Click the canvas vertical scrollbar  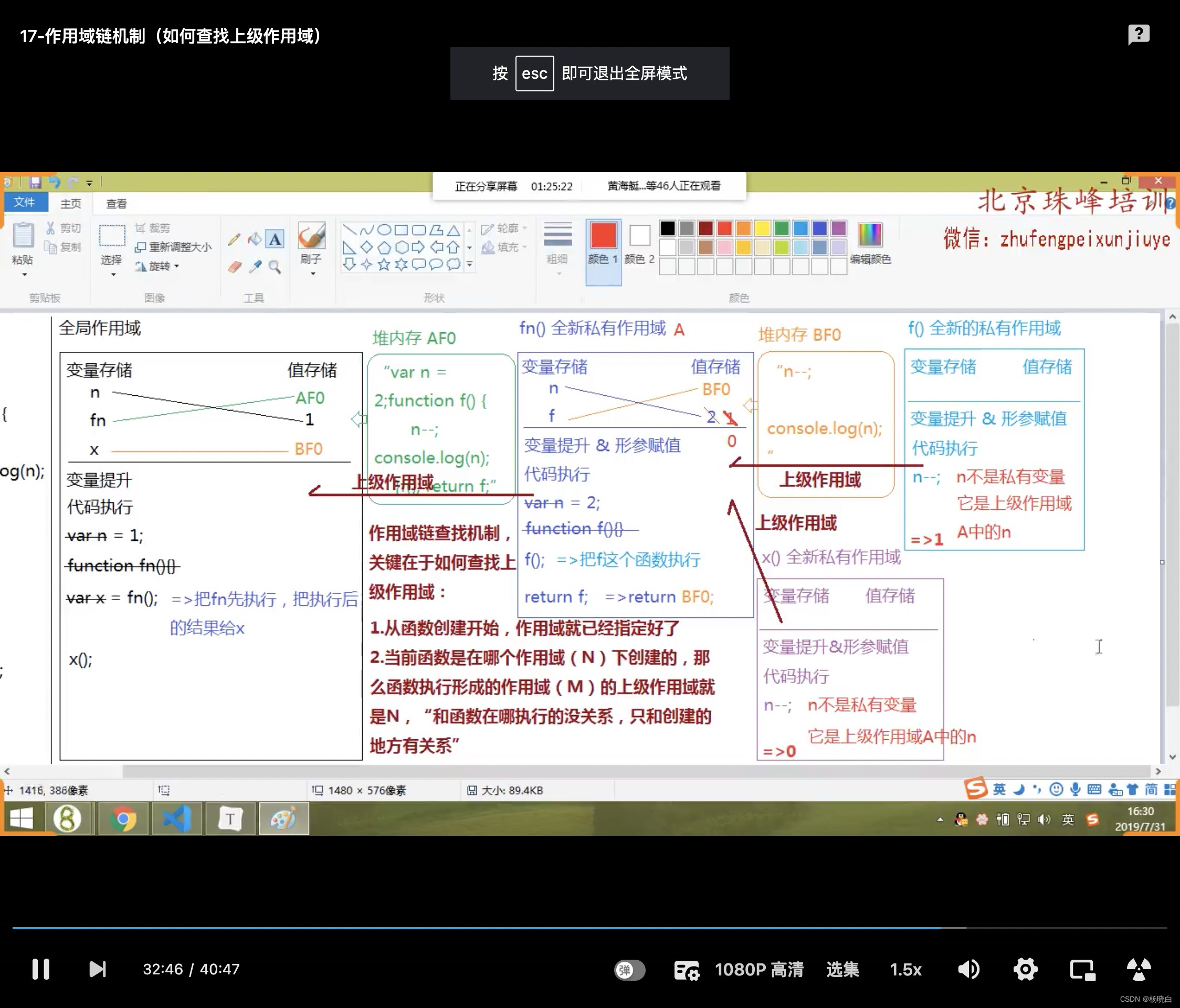coord(1172,516)
